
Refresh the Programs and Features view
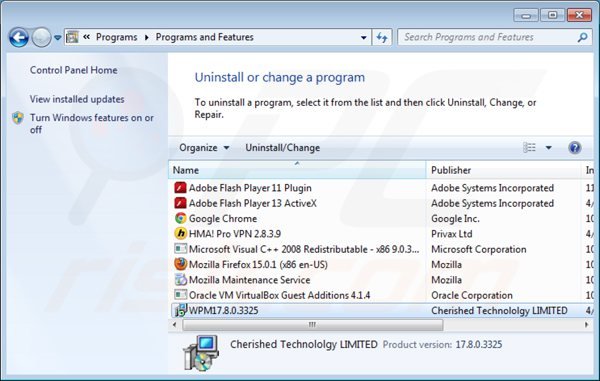tap(382, 37)
